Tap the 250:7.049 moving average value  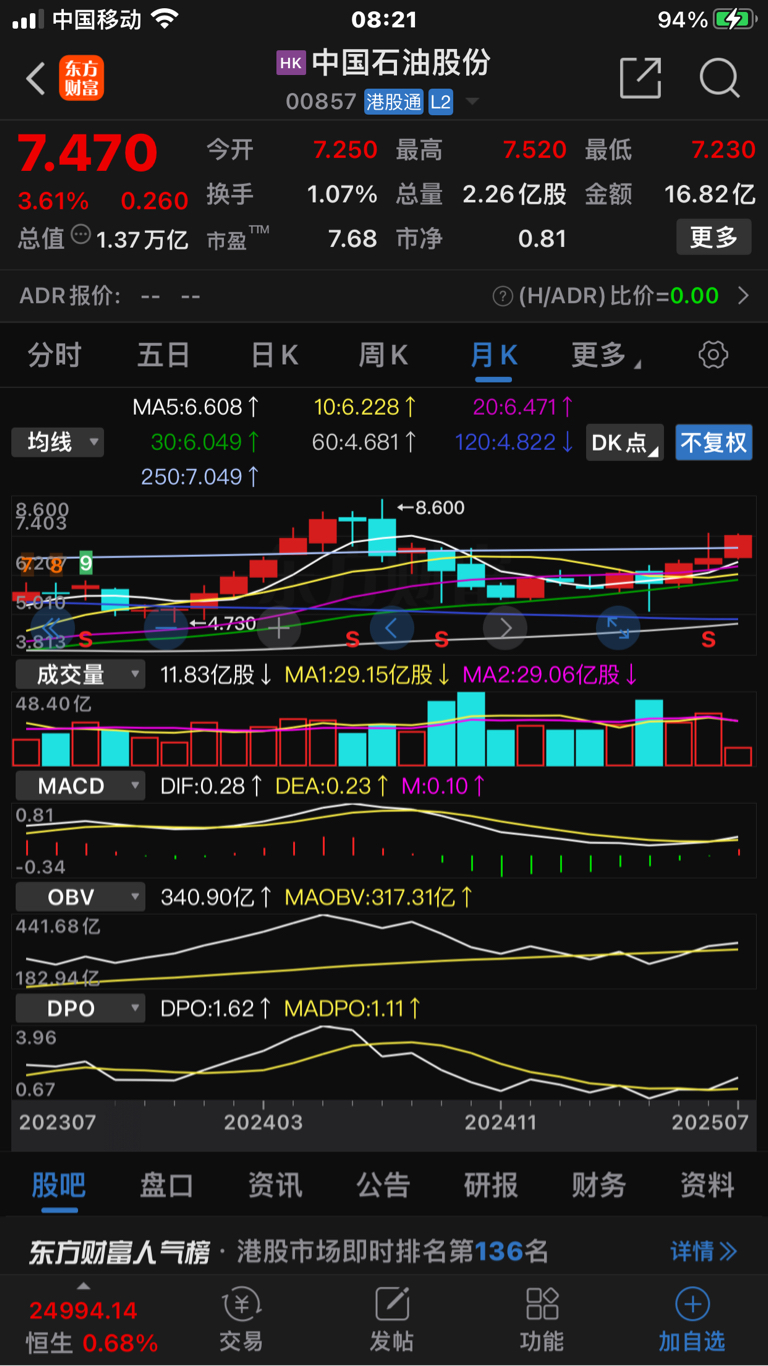pos(200,477)
